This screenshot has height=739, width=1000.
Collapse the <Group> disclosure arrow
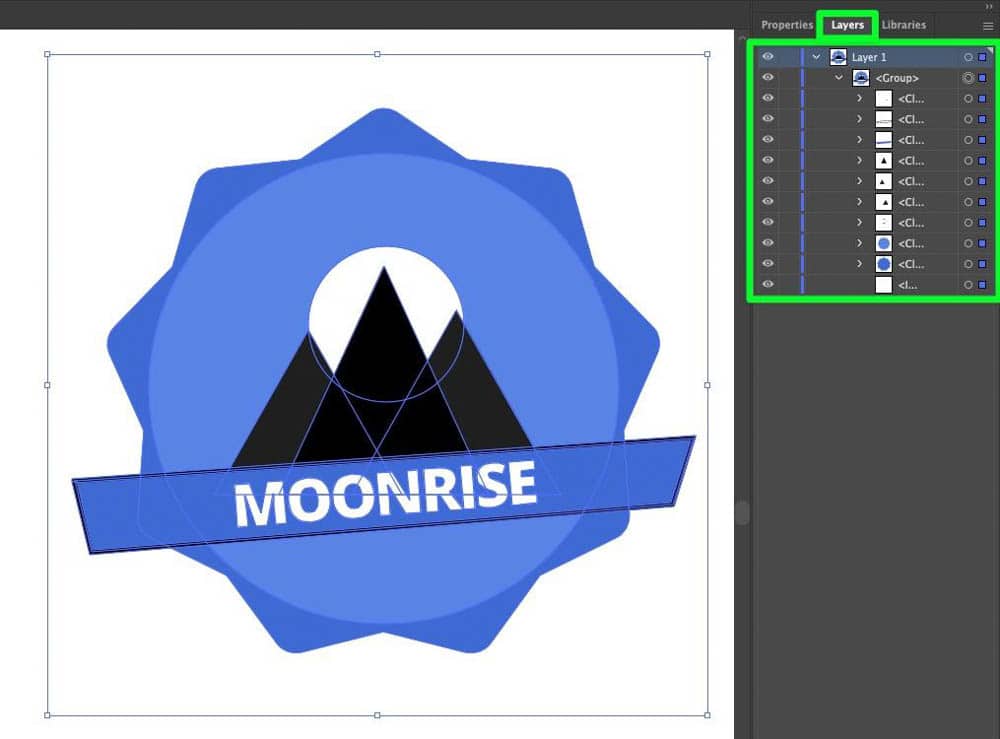point(839,78)
